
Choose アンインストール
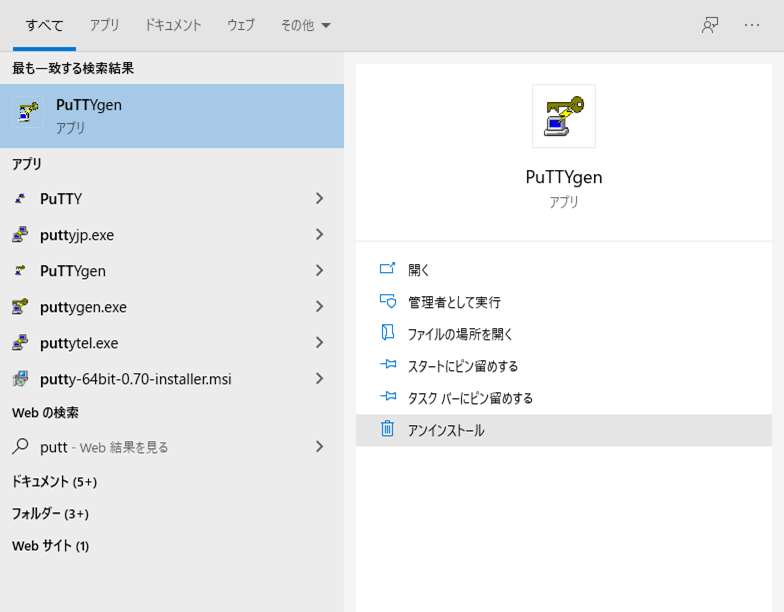click(x=564, y=430)
